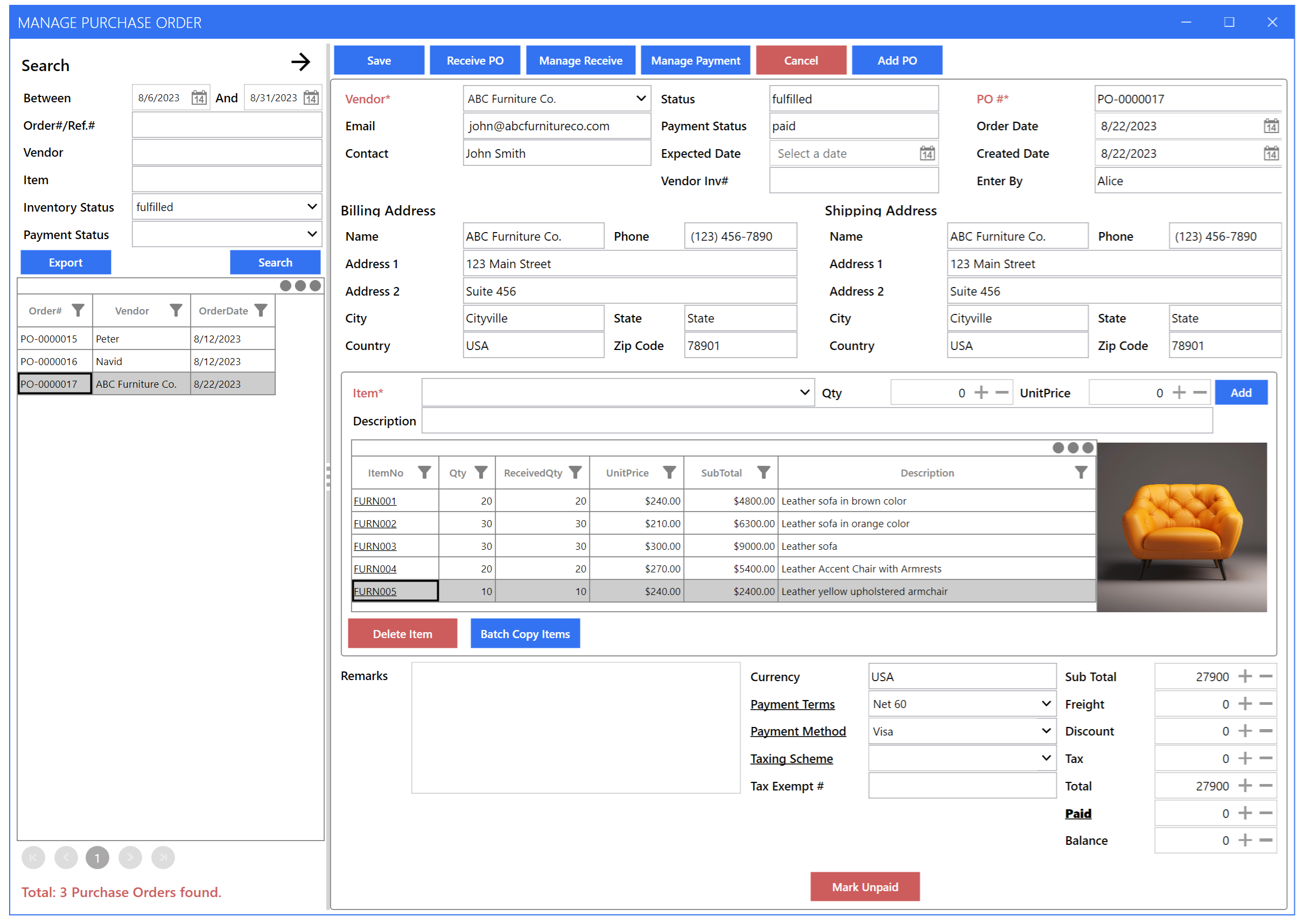Increase the Qty value with the plus stepper

tap(981, 392)
